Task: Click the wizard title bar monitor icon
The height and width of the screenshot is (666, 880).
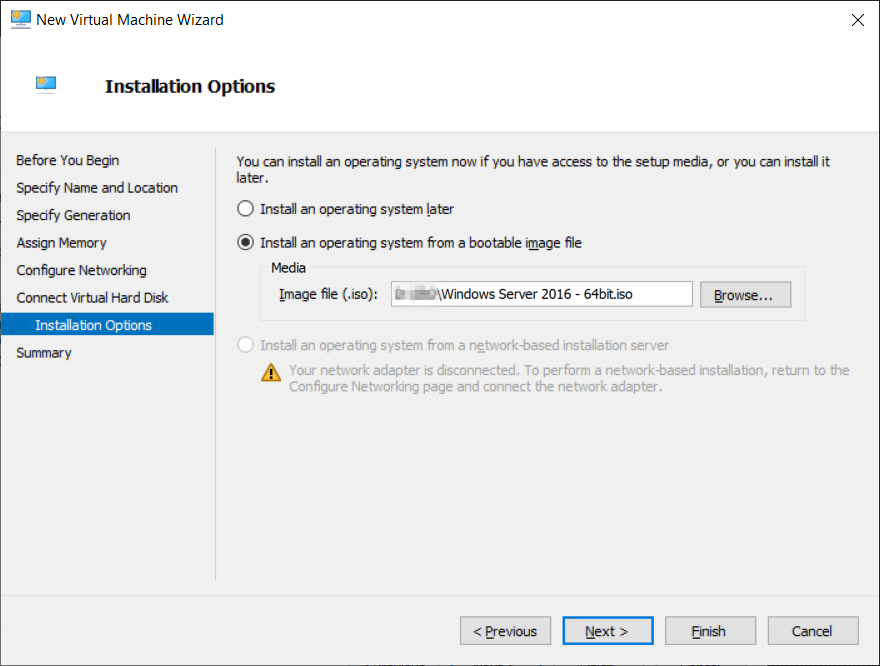Action: tap(21, 20)
